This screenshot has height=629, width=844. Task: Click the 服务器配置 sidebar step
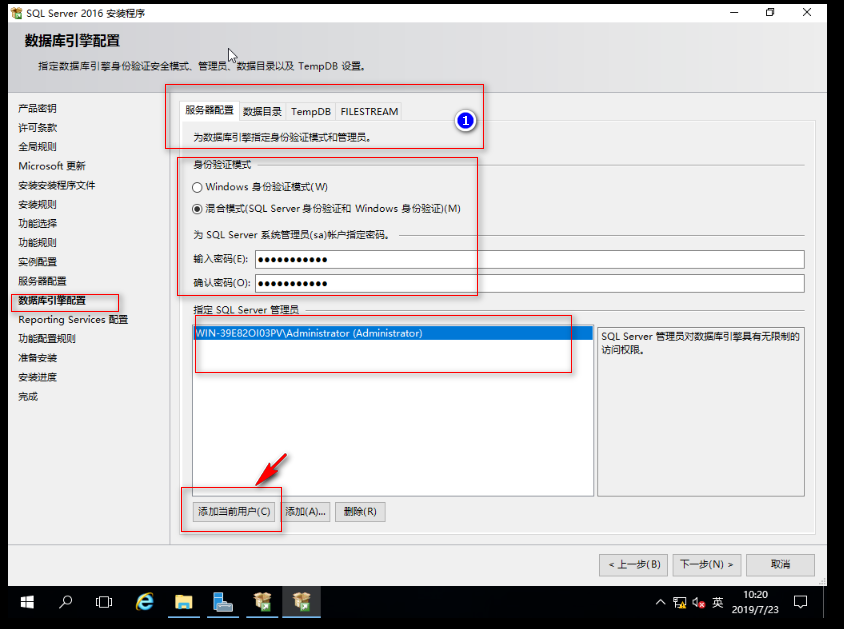42,281
